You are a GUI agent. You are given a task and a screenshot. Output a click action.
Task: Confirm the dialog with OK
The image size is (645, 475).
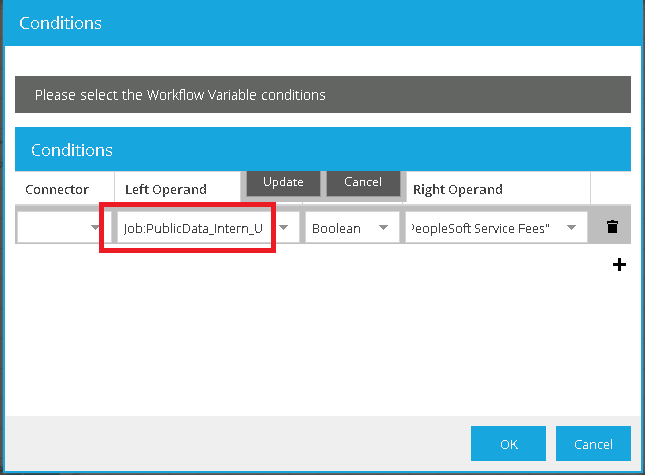[x=508, y=443]
